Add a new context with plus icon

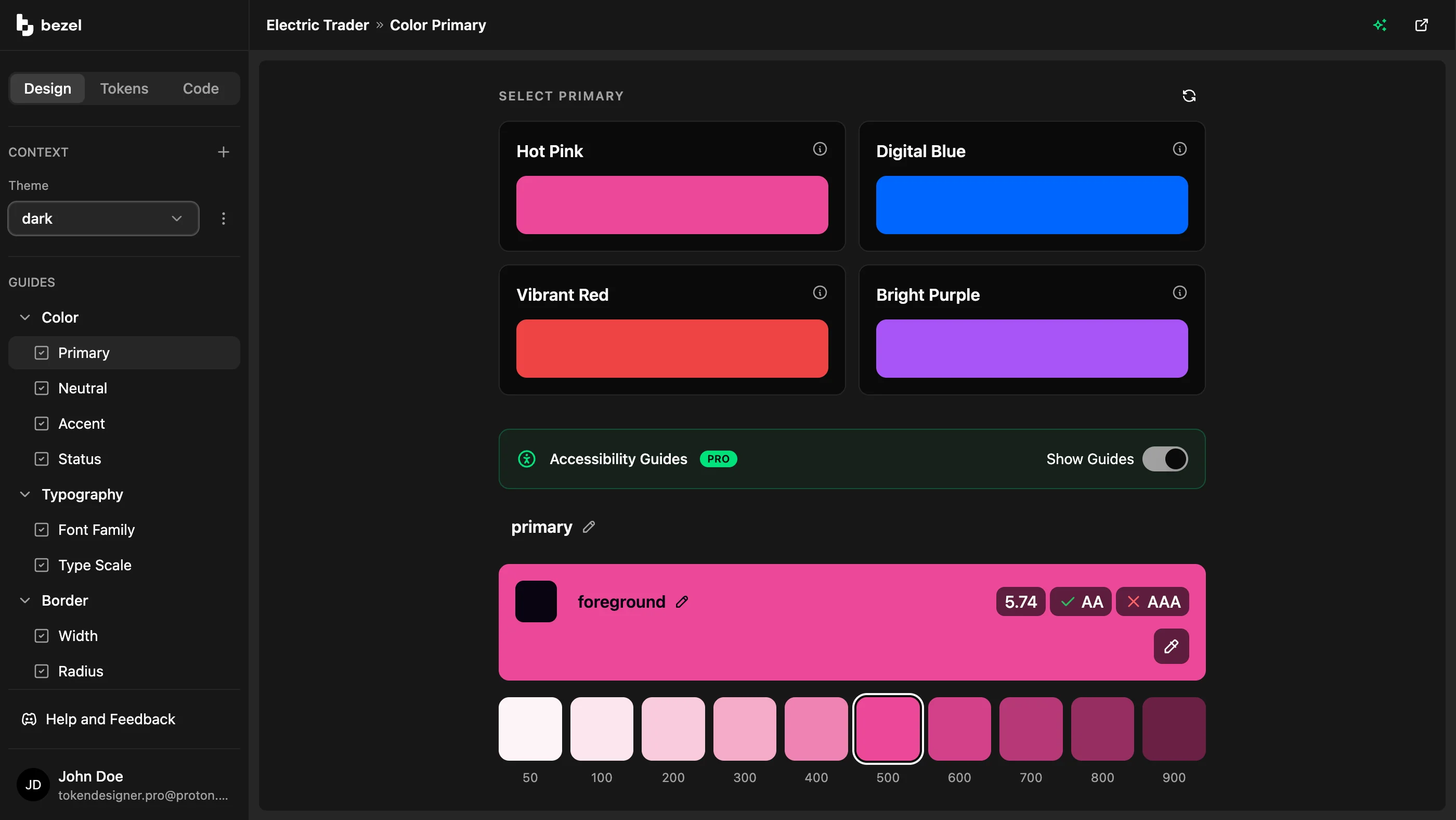tap(223, 152)
